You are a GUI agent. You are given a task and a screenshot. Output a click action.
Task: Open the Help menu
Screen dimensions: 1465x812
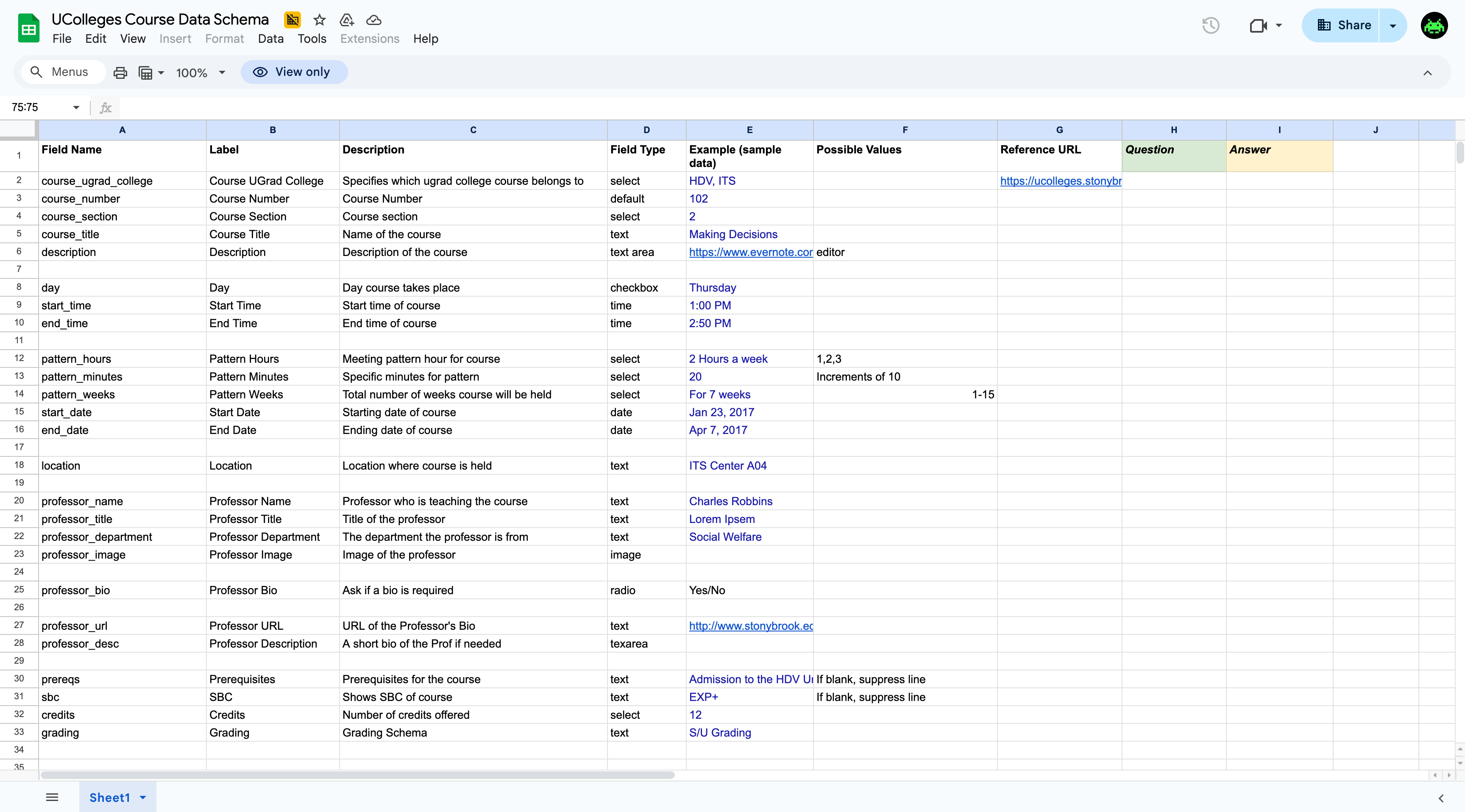click(426, 39)
